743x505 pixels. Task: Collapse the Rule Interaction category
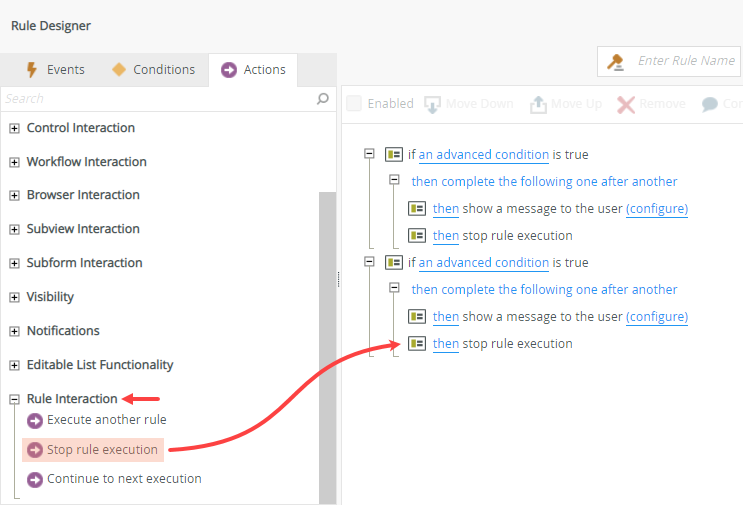tap(14, 400)
